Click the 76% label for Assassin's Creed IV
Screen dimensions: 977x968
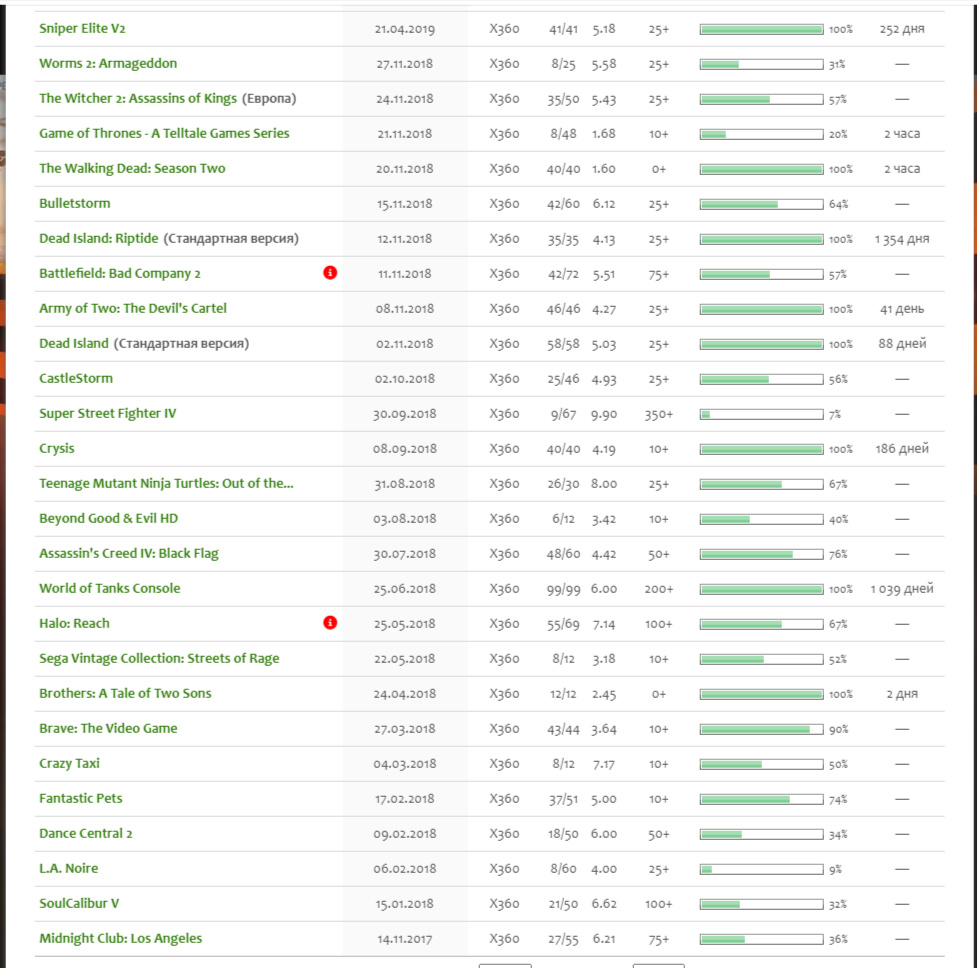(x=838, y=554)
